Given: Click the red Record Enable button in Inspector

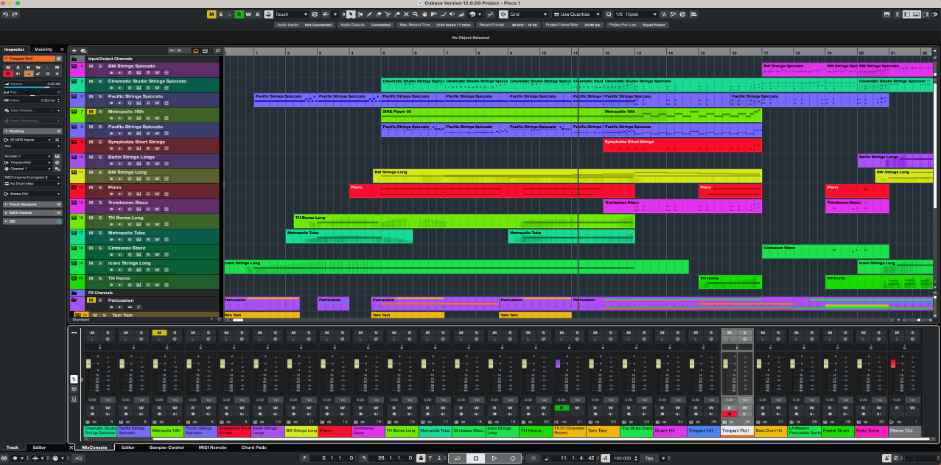Looking at the screenshot, I should (8, 73).
